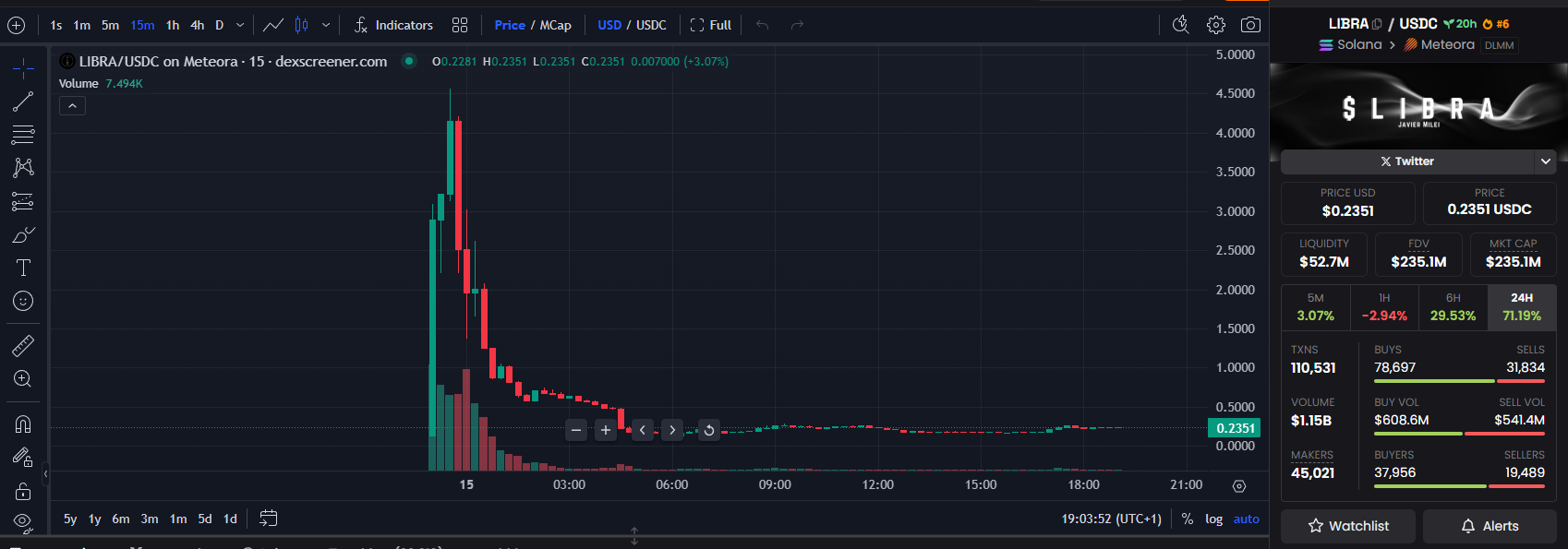
Task: Switch the chart to MCap
Action: (x=555, y=25)
